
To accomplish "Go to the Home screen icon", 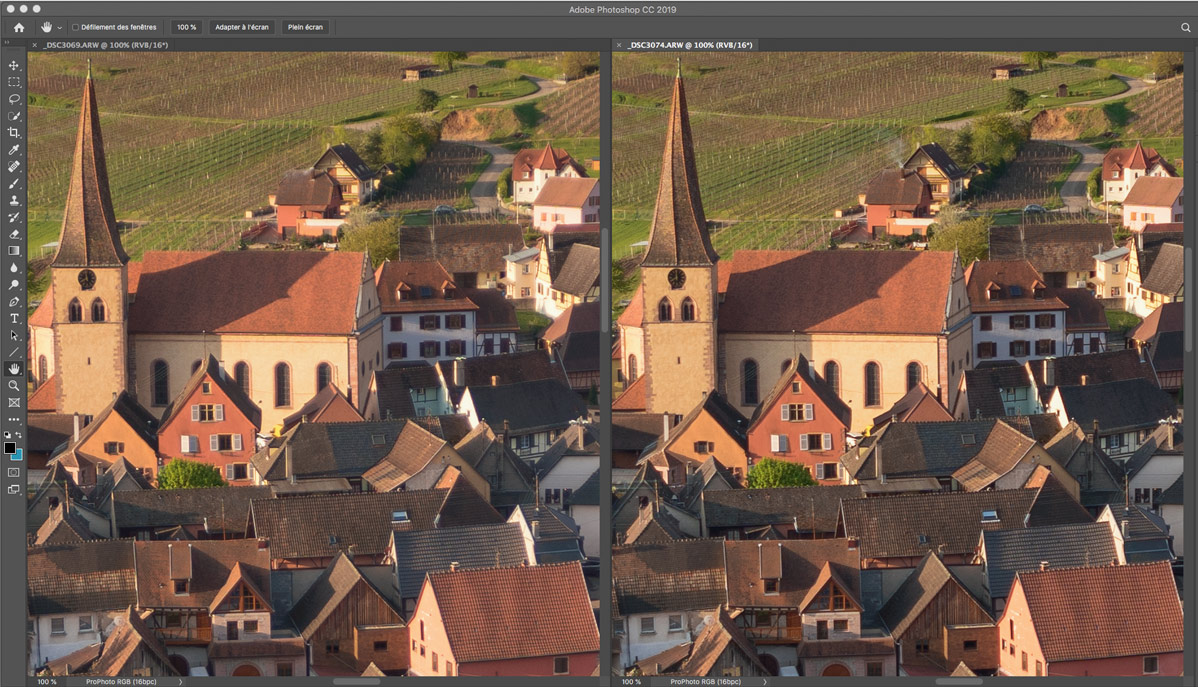I will 18,27.
